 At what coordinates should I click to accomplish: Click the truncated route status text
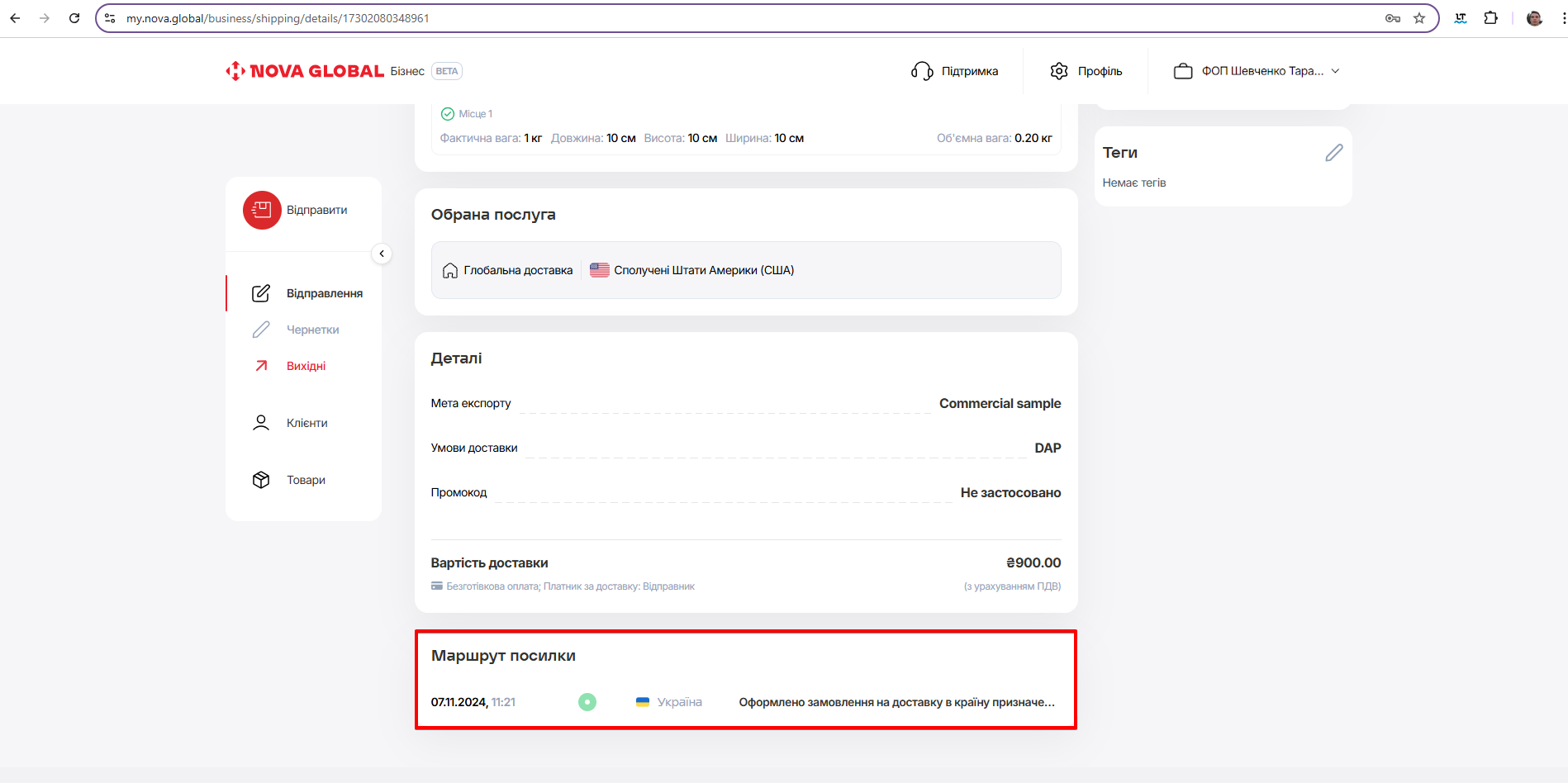click(896, 702)
